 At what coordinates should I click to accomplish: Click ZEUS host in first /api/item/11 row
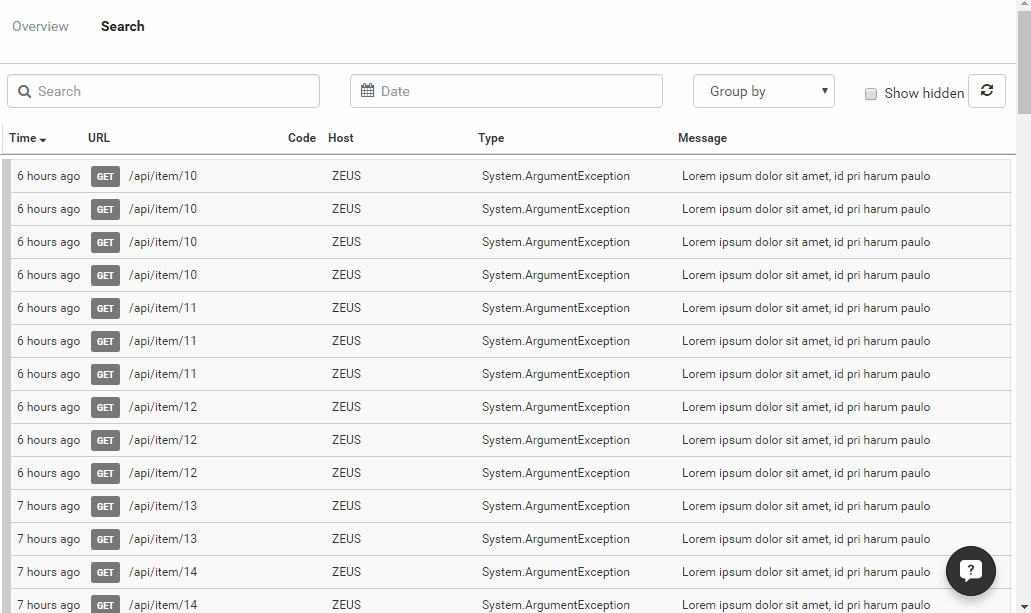tap(347, 308)
